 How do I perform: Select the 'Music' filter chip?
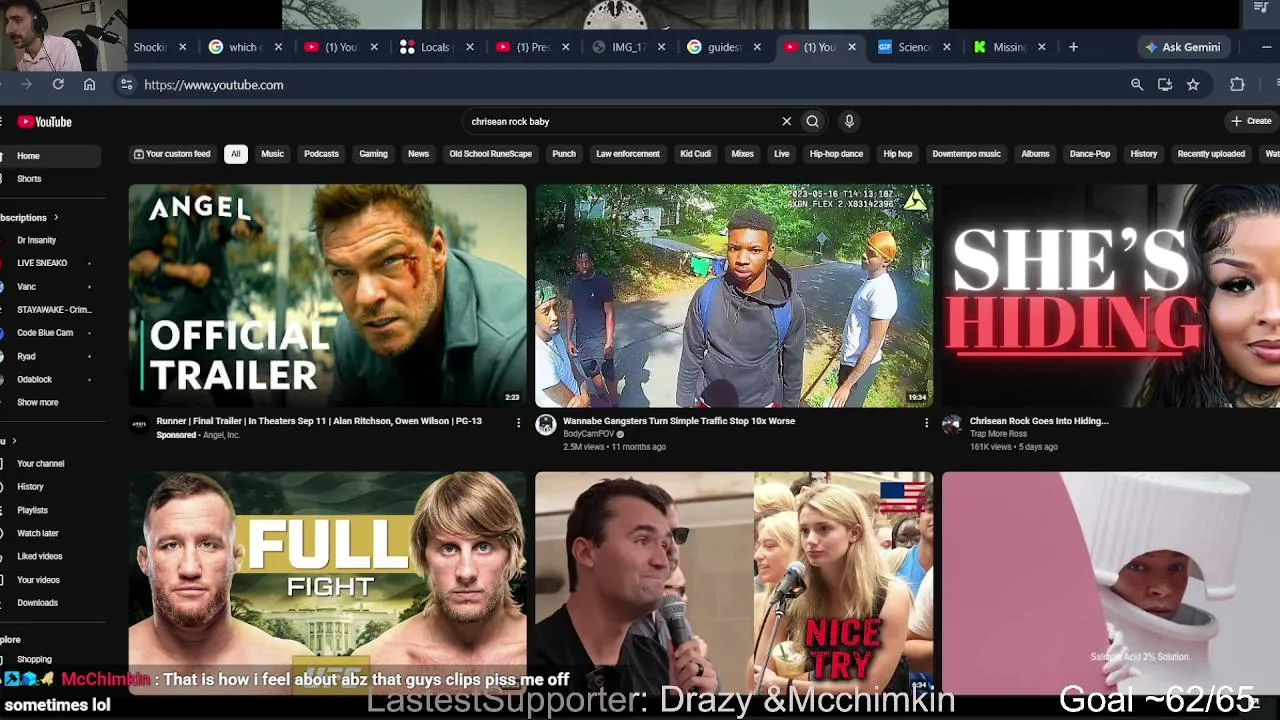(x=272, y=154)
